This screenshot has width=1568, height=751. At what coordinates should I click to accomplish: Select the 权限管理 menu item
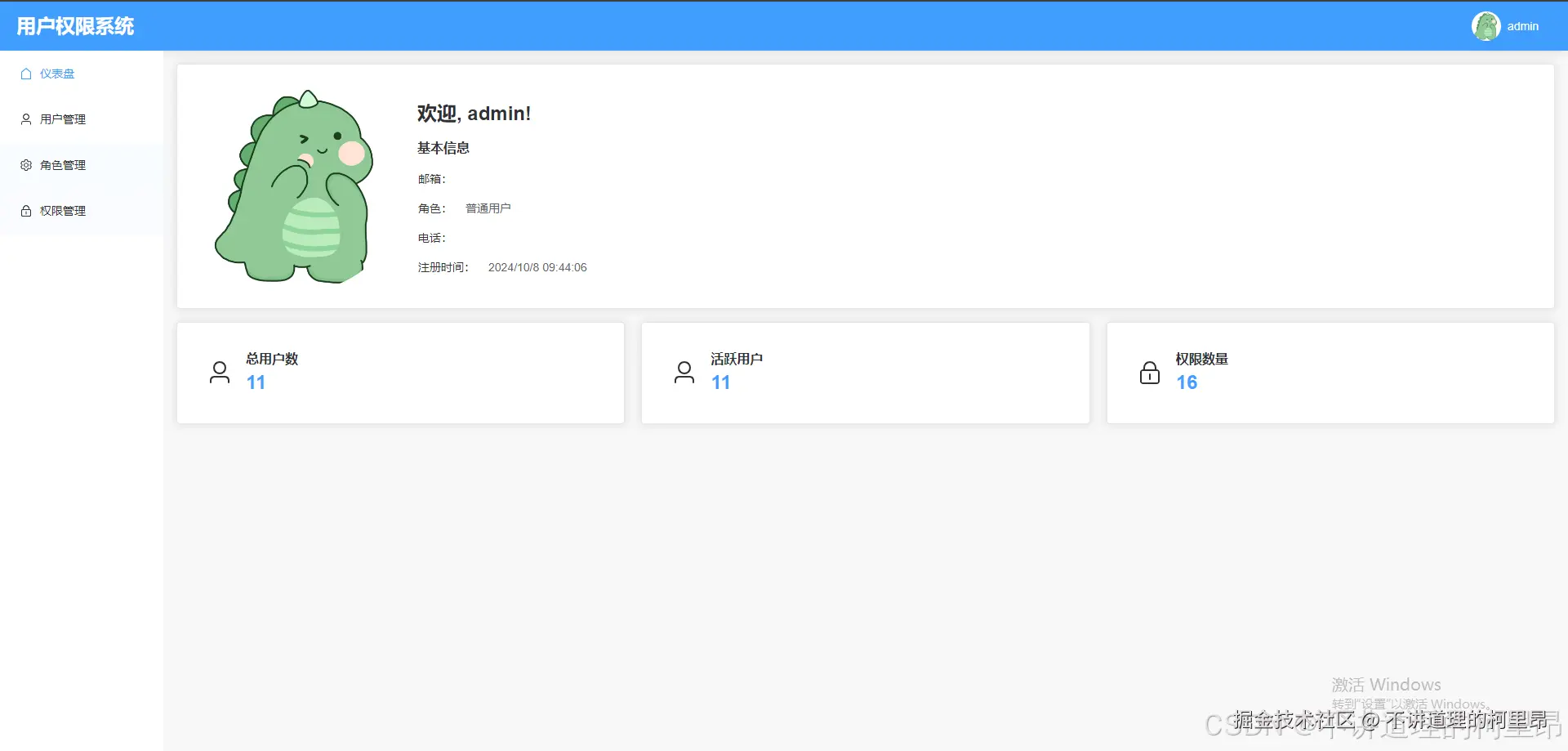coord(82,211)
